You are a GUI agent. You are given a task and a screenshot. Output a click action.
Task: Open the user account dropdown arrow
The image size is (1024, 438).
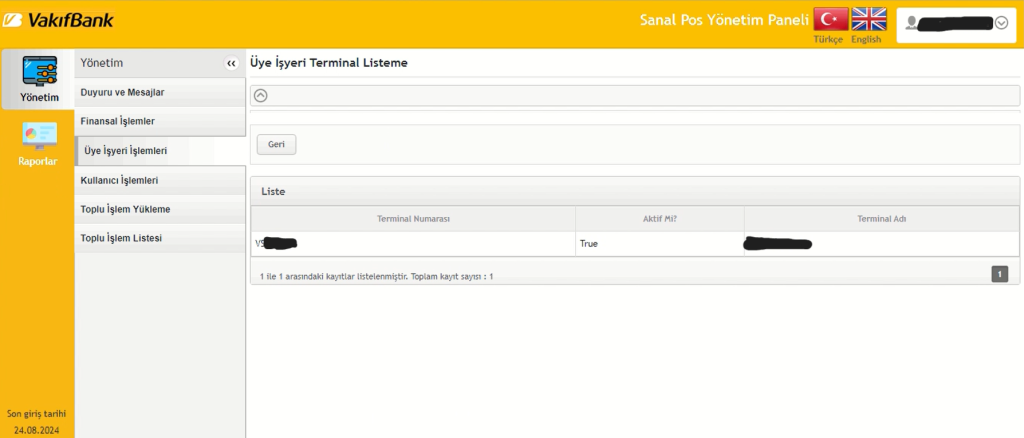pos(1001,23)
